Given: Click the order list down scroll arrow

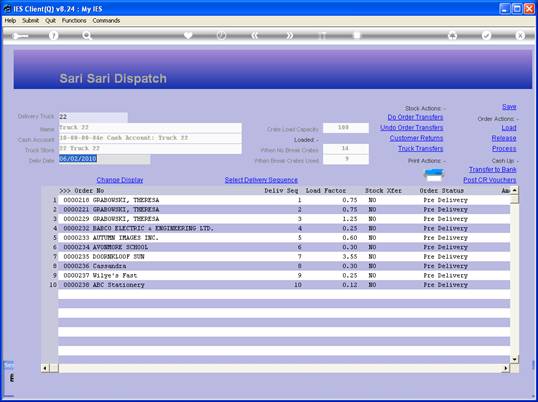Looking at the screenshot, I should (514, 359).
